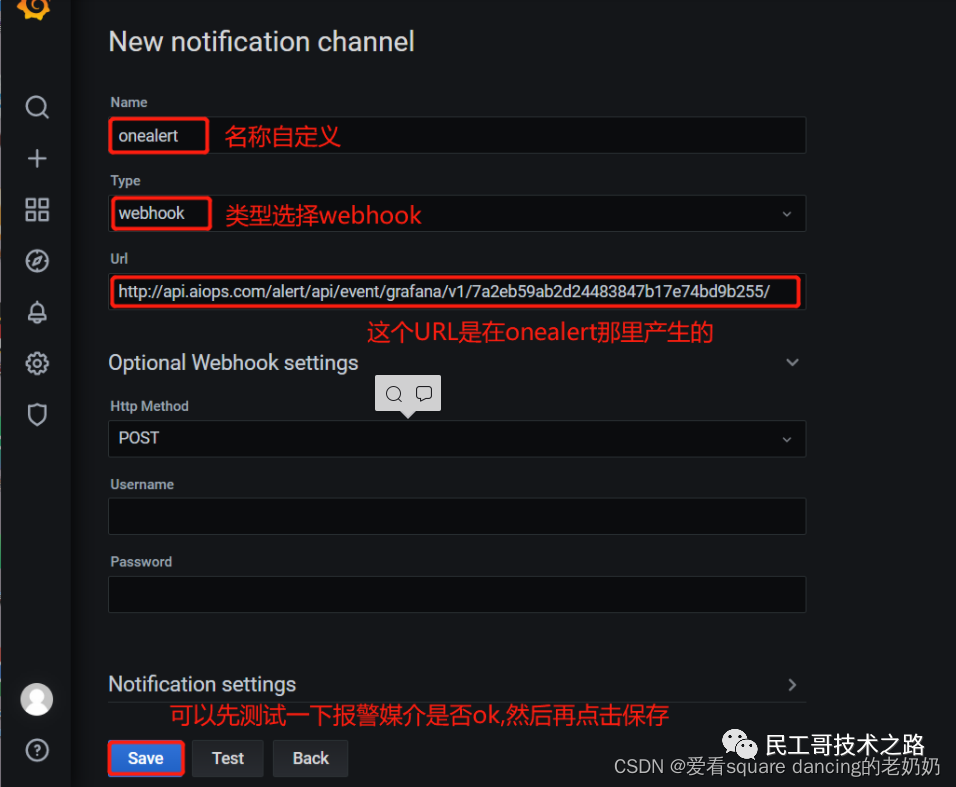This screenshot has width=956, height=787.
Task: Open the Create plus menu icon
Action: pyautogui.click(x=37, y=158)
